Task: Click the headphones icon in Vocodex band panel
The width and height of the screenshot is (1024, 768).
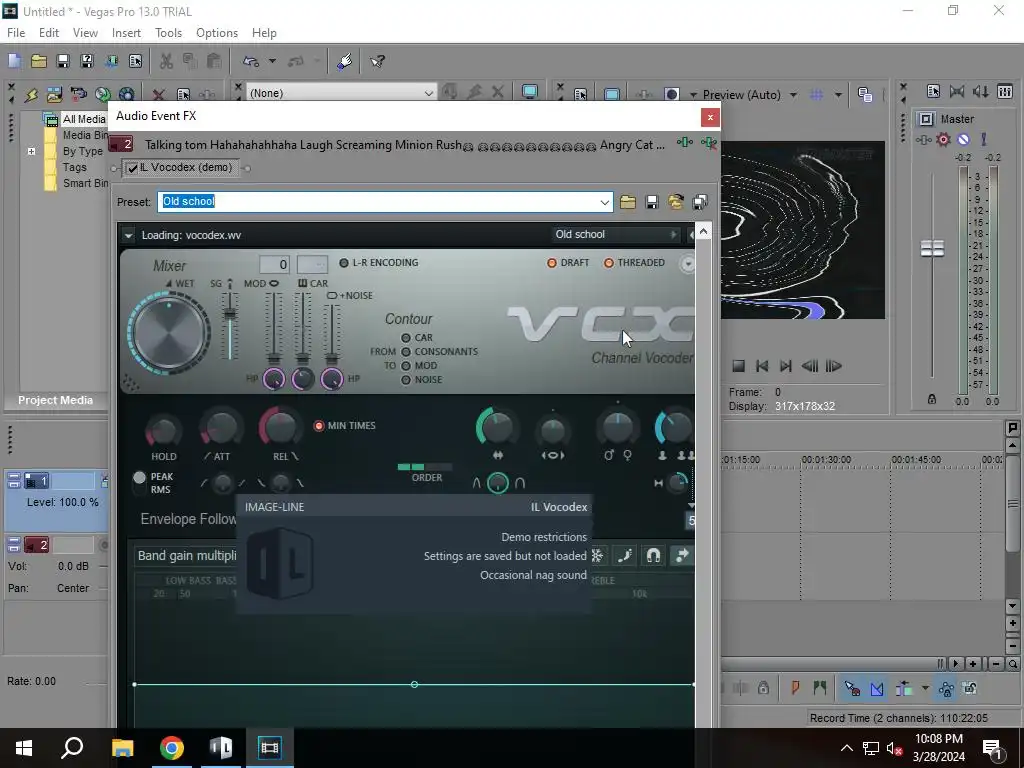Action: click(x=653, y=555)
